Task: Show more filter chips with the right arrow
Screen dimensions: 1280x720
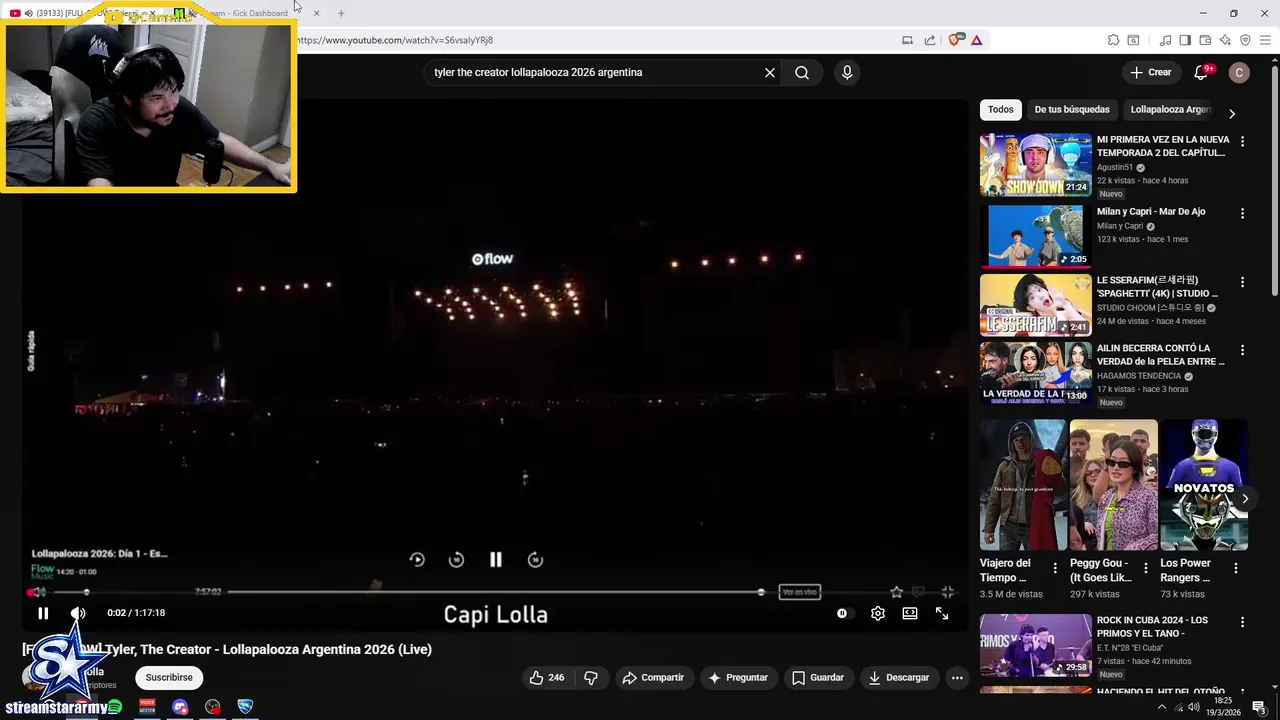Action: pos(1232,114)
